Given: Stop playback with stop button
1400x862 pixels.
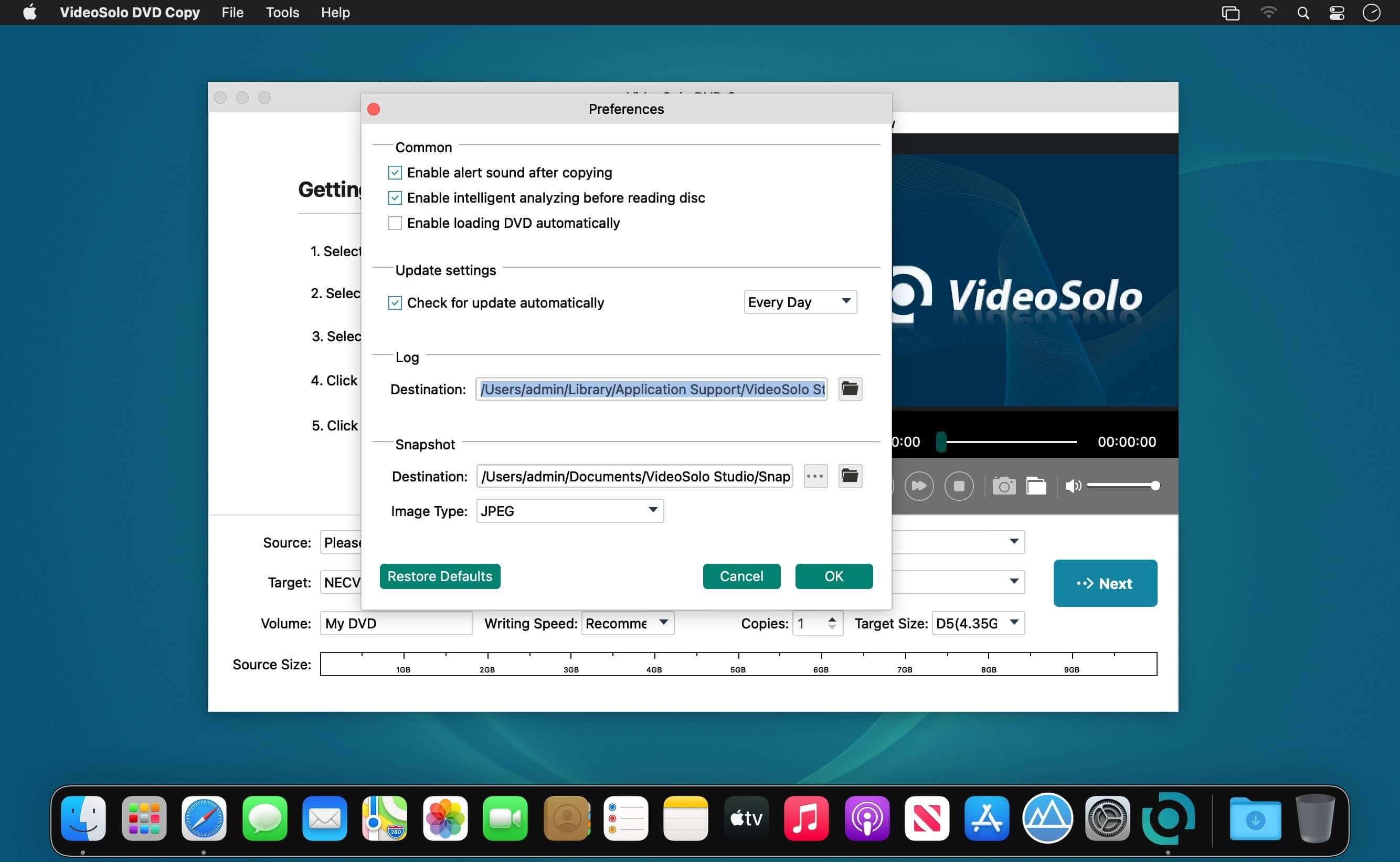Looking at the screenshot, I should pos(959,486).
